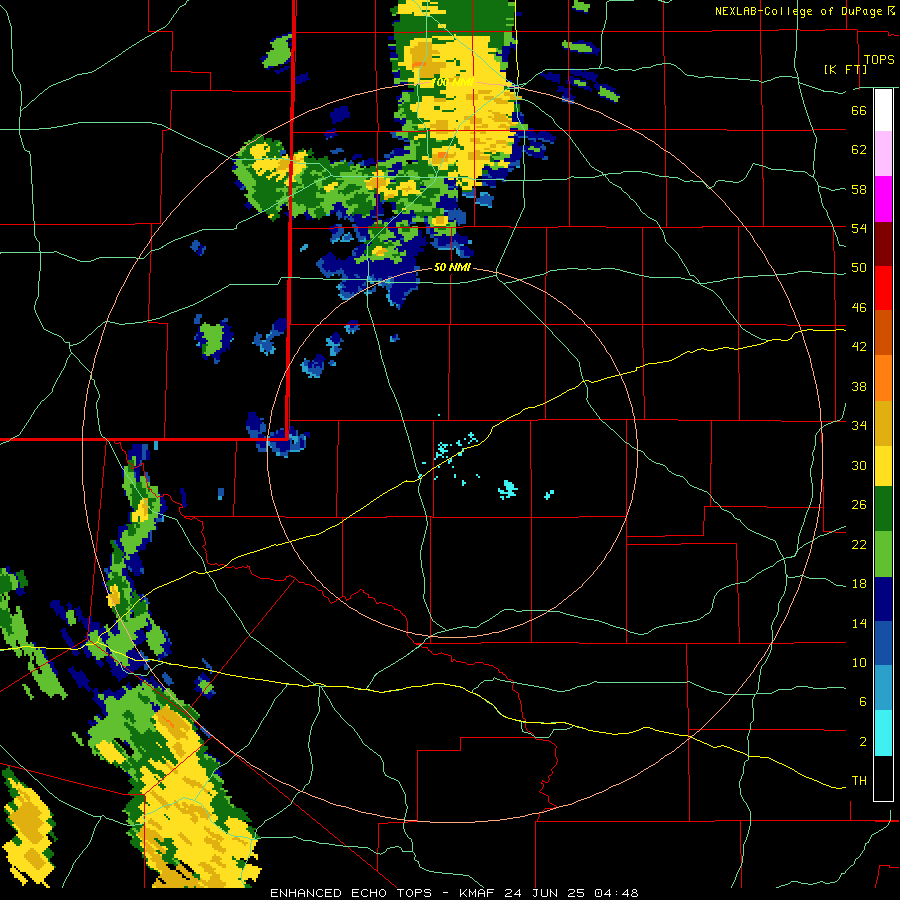This screenshot has width=900, height=900.
Task: Select the light blue legend segment
Action: [x=883, y=688]
